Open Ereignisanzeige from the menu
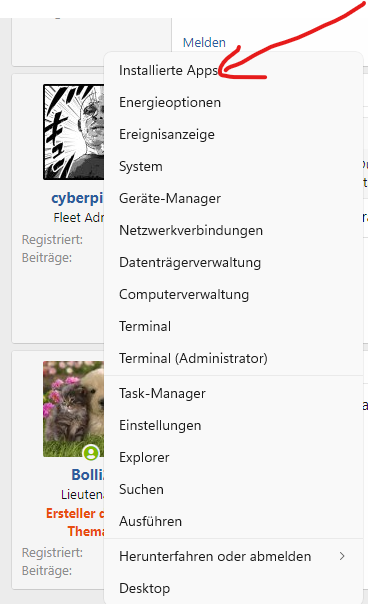 pyautogui.click(x=233, y=134)
